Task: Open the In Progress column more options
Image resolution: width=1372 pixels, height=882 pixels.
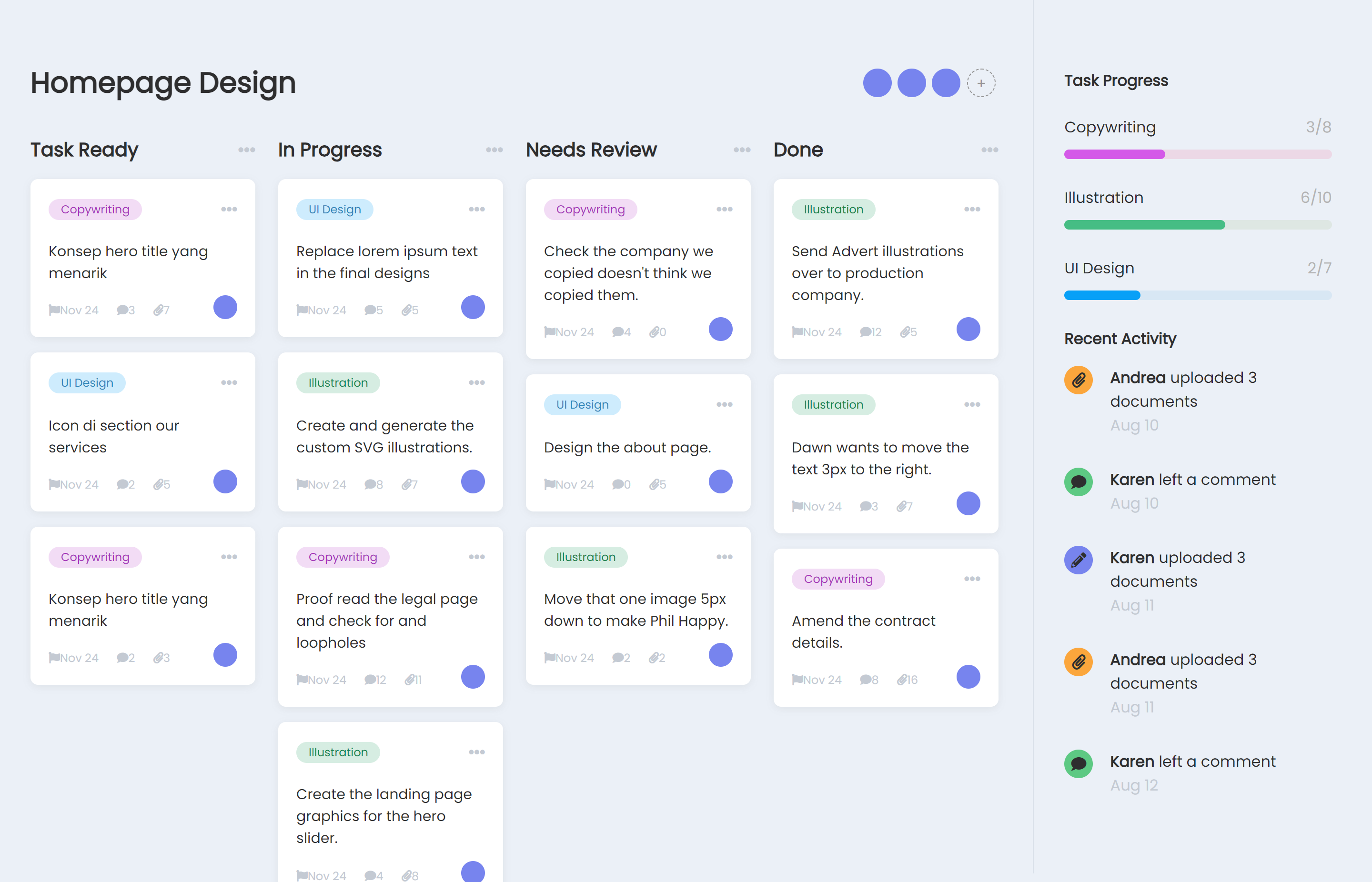Action: tap(494, 150)
